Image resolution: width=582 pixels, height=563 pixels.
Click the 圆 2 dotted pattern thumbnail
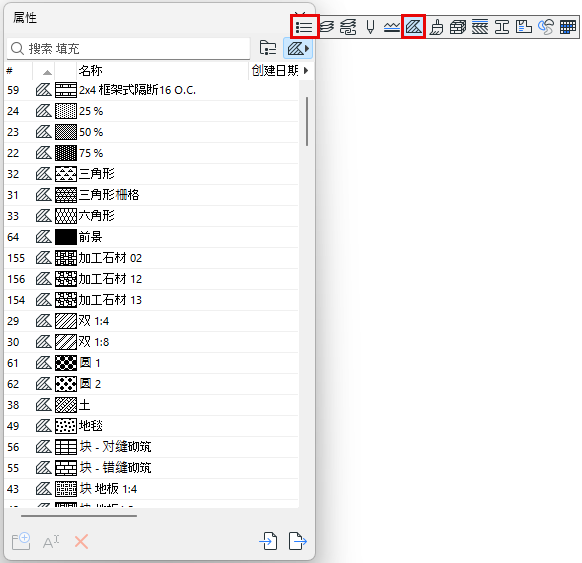[66, 384]
